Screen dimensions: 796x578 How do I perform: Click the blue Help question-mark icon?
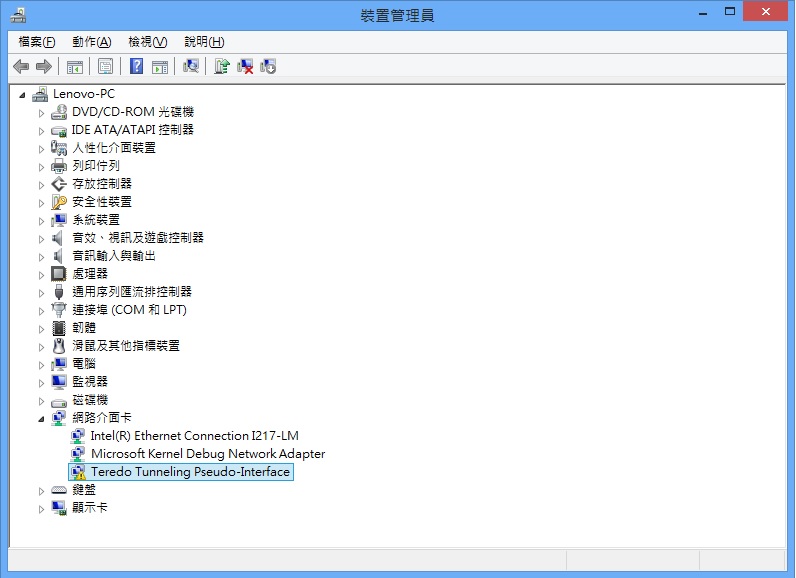coord(137,66)
